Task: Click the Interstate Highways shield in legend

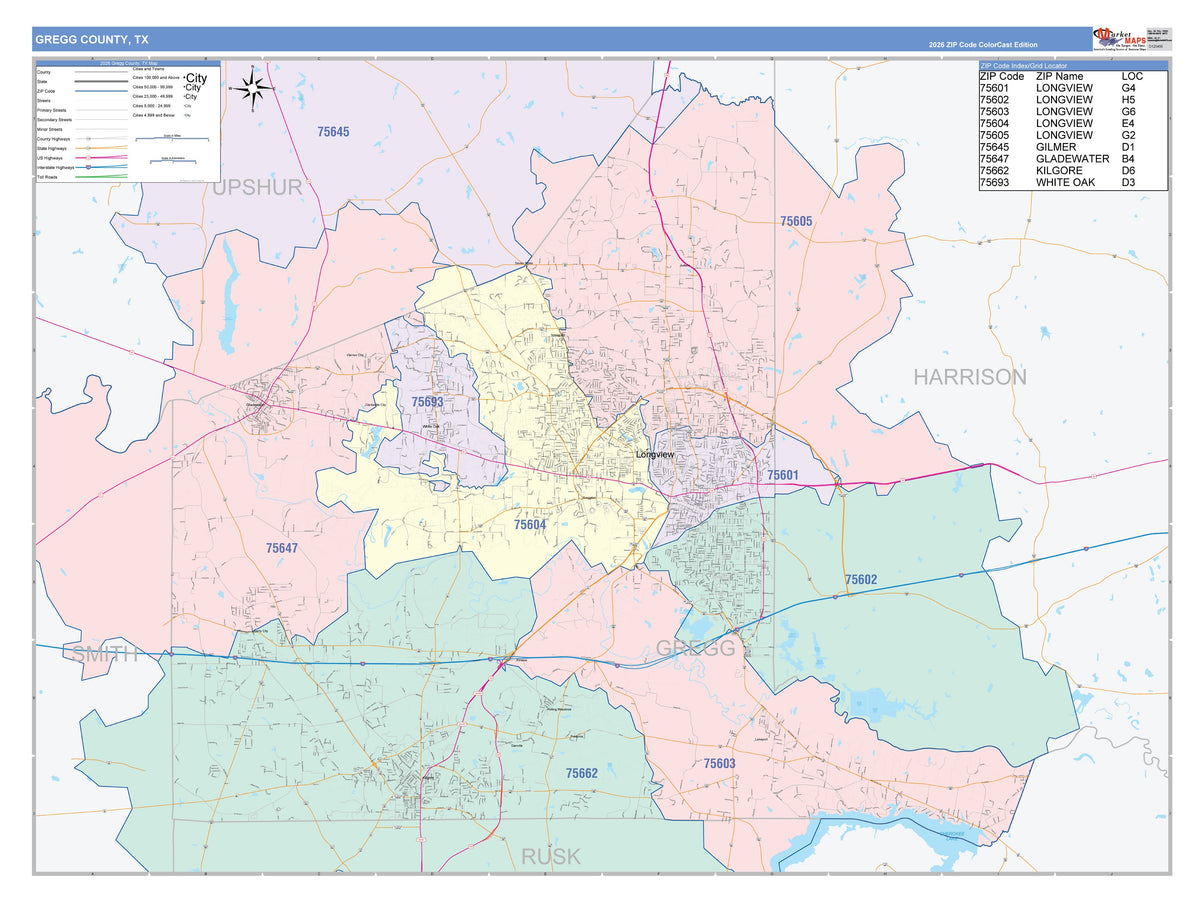Action: tap(88, 167)
